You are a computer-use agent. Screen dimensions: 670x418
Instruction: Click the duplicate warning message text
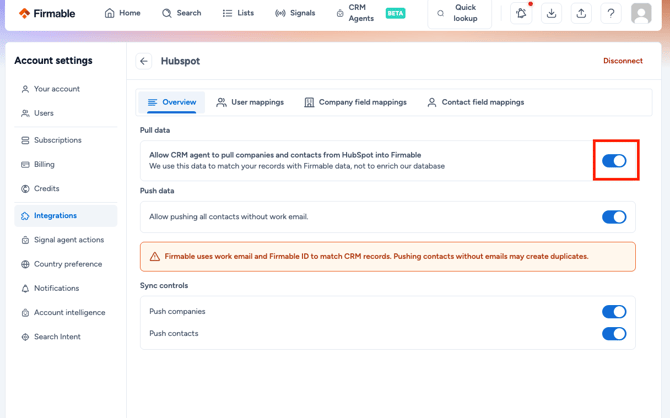[x=376, y=256]
